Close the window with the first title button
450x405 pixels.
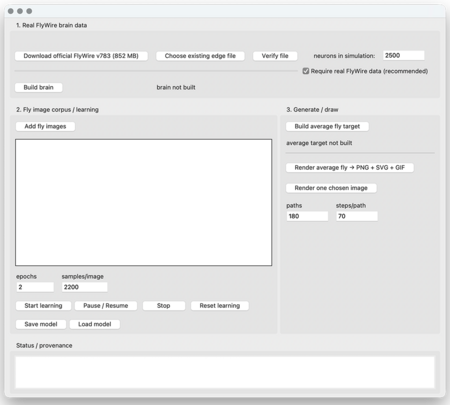[x=11, y=11]
